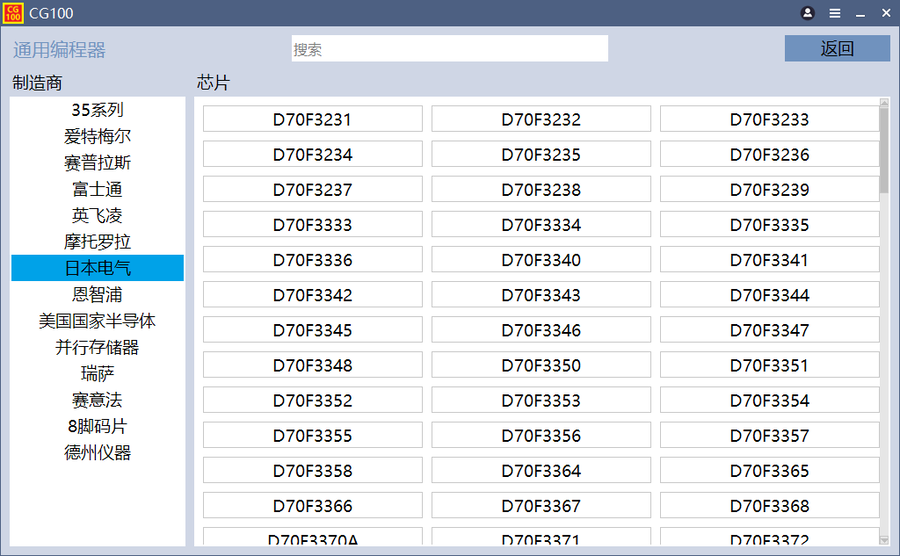Viewport: 900px width, 556px height.
Task: Choose 富士通 in manufacturer list
Action: (98, 189)
